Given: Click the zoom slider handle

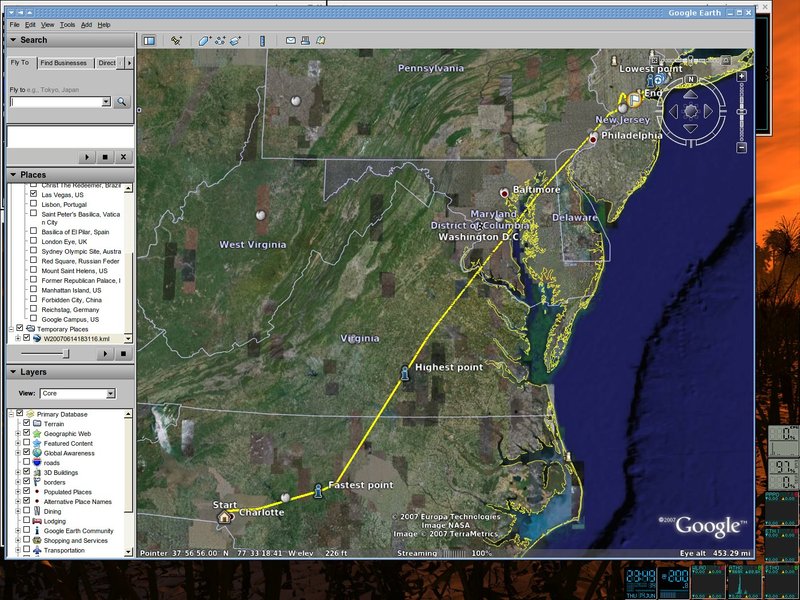Looking at the screenshot, I should point(742,112).
